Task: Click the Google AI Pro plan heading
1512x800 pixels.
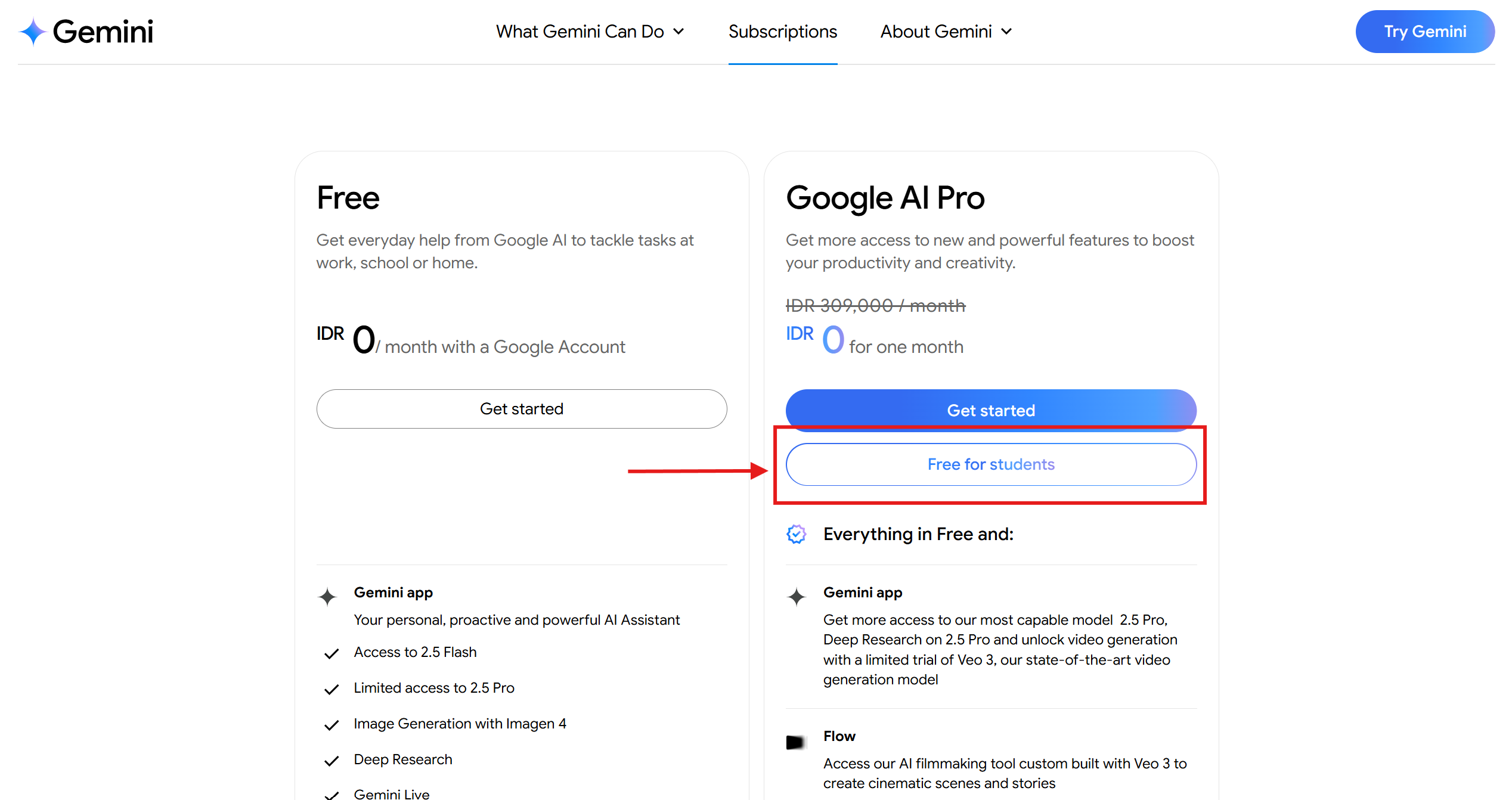Action: 885,198
